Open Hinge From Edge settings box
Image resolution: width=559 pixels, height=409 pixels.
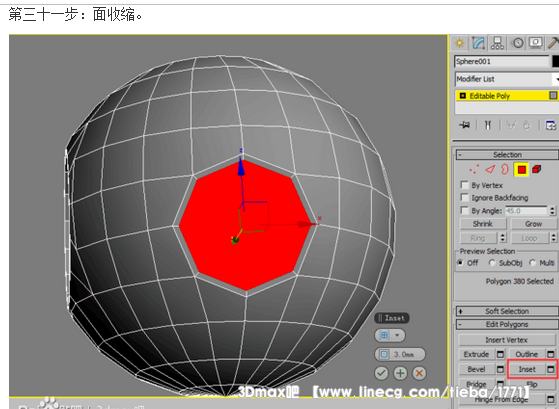(x=550, y=399)
